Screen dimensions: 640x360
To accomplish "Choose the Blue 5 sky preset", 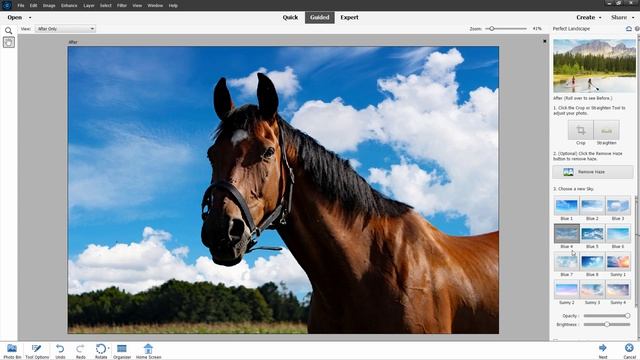I will click(x=592, y=233).
